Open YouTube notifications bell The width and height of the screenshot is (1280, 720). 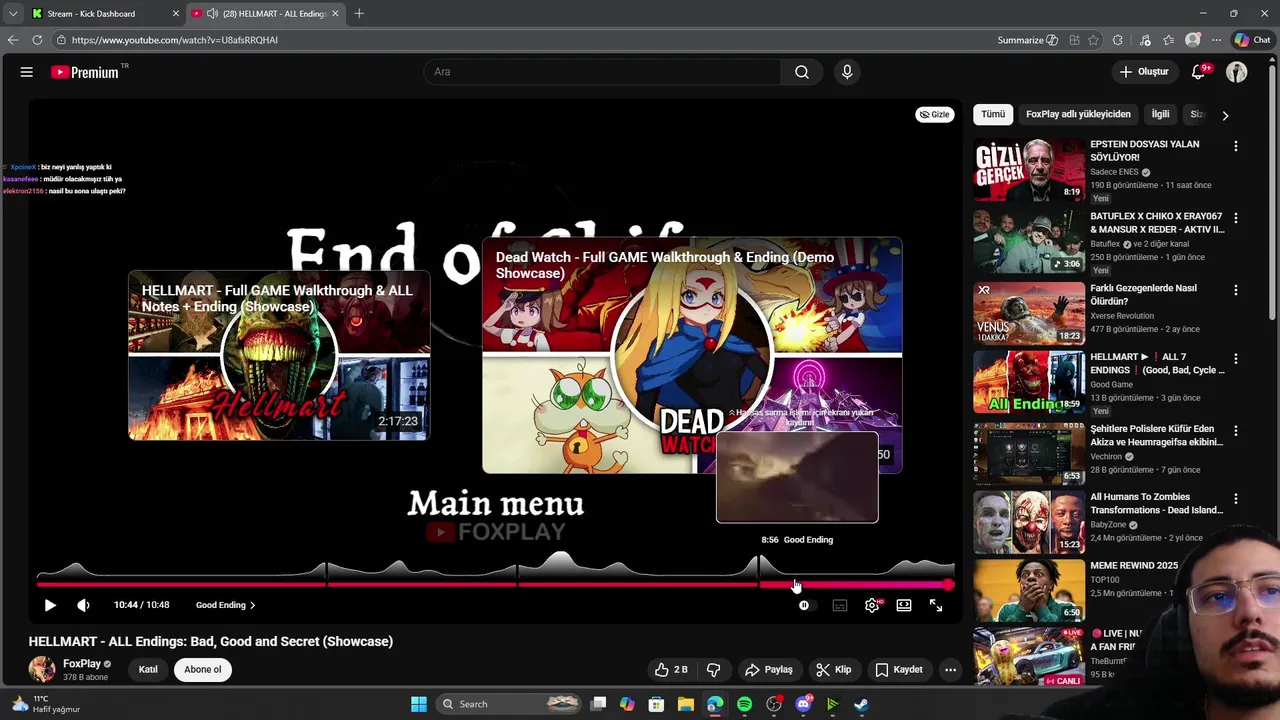1199,72
